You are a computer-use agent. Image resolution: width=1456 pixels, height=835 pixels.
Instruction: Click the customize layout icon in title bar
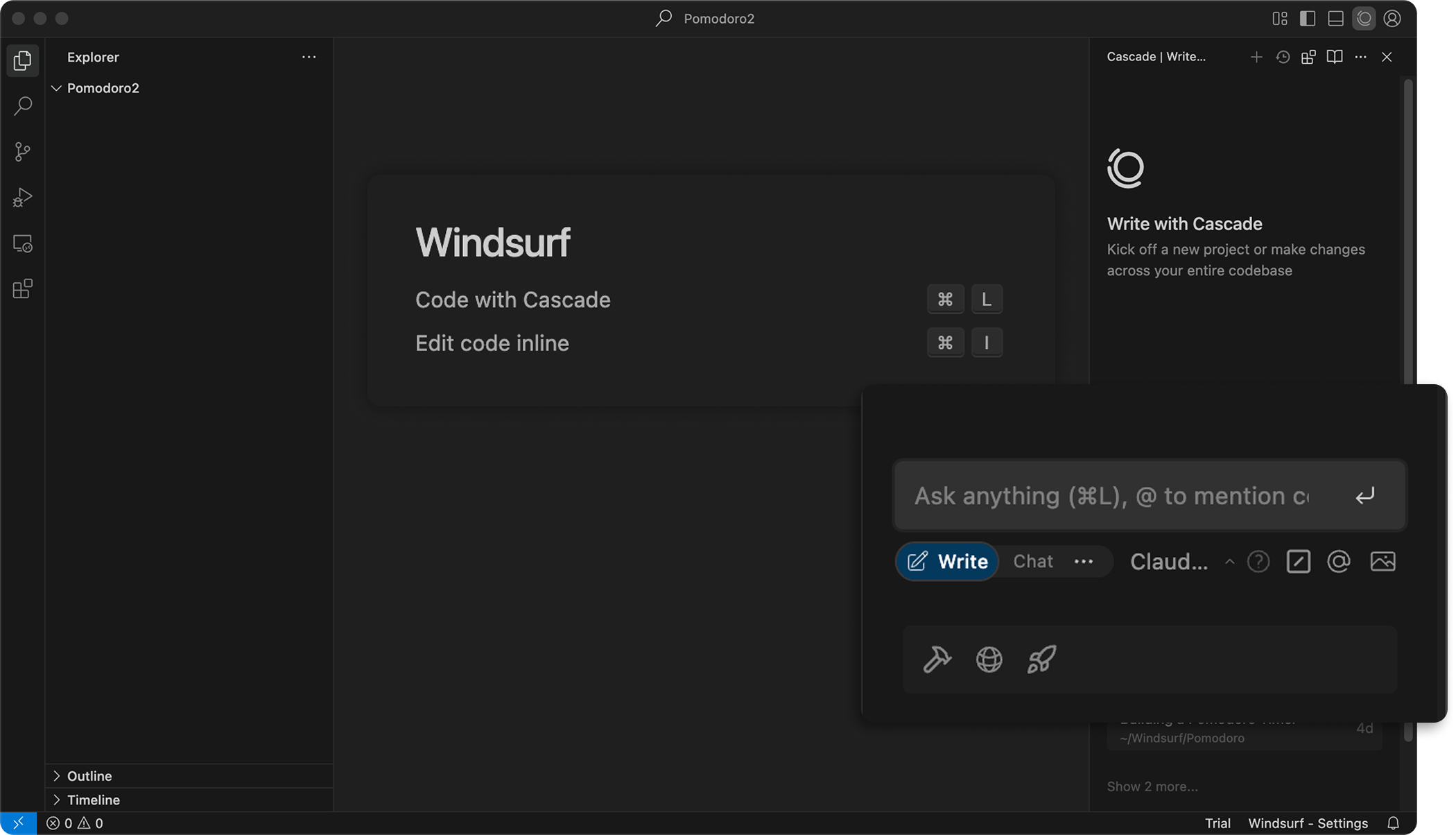click(1280, 19)
